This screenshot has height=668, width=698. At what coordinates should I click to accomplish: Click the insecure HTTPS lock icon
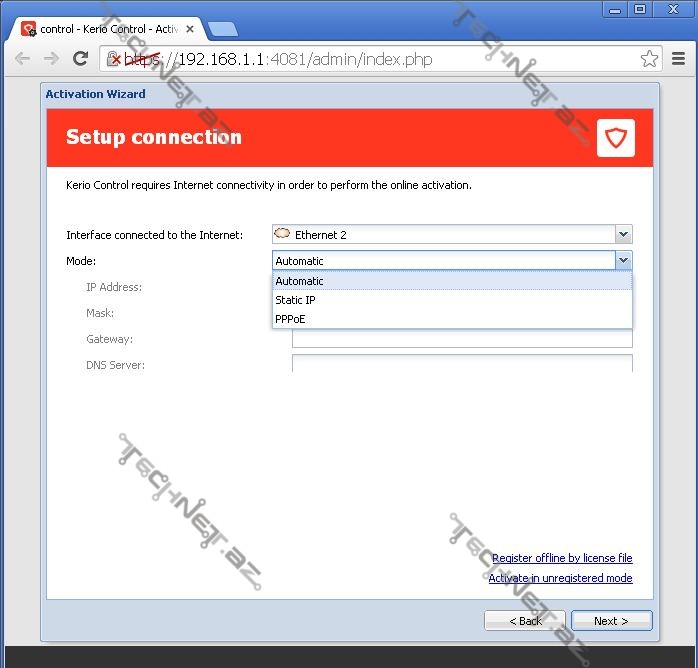113,59
